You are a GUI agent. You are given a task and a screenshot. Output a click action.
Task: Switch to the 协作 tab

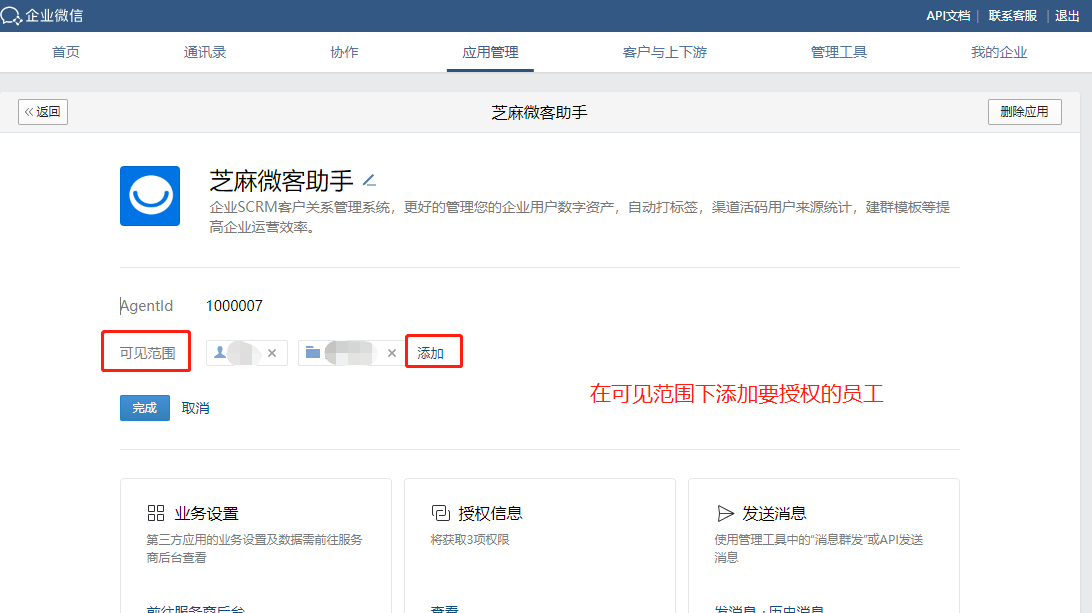coord(344,52)
